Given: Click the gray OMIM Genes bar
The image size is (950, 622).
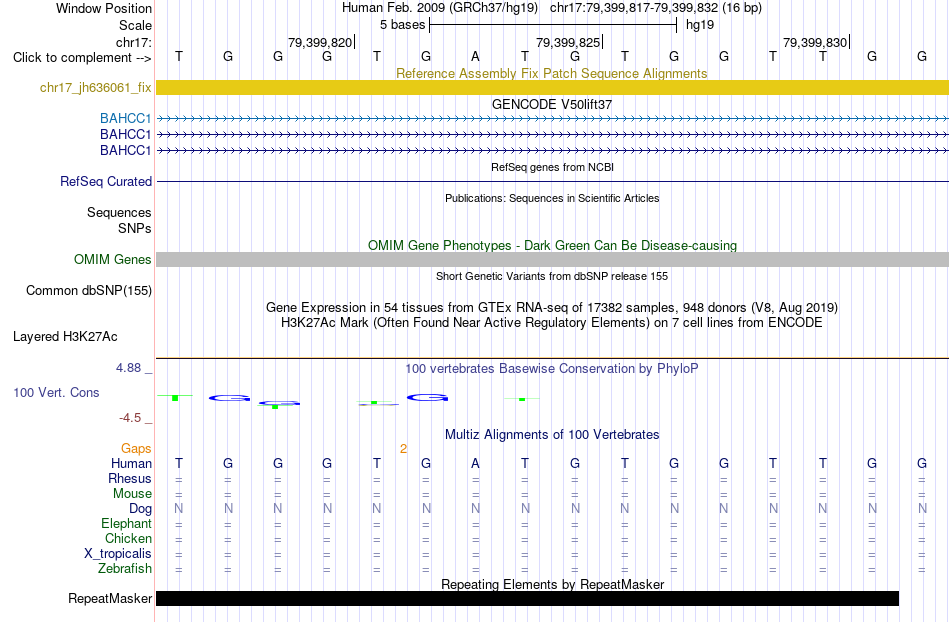Looking at the screenshot, I should point(553,259).
